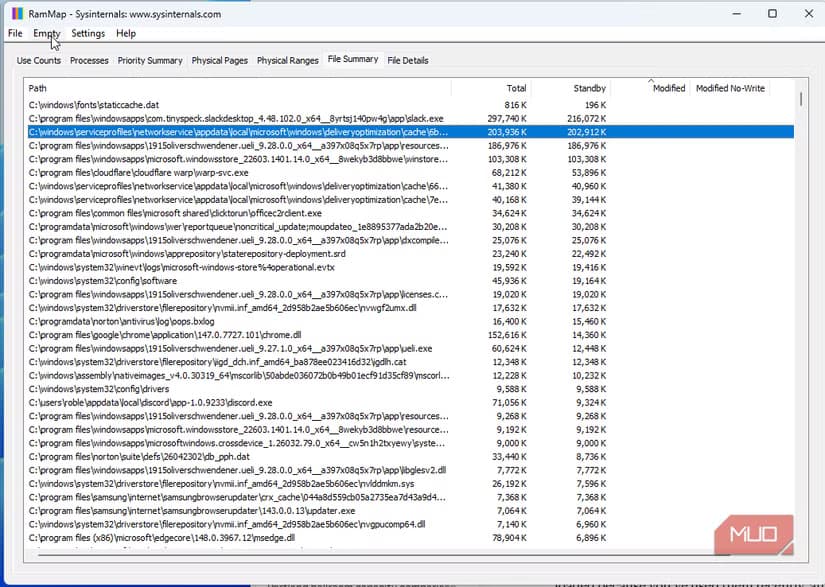825x587 pixels.
Task: Select the discord.exe row
Action: 410,402
